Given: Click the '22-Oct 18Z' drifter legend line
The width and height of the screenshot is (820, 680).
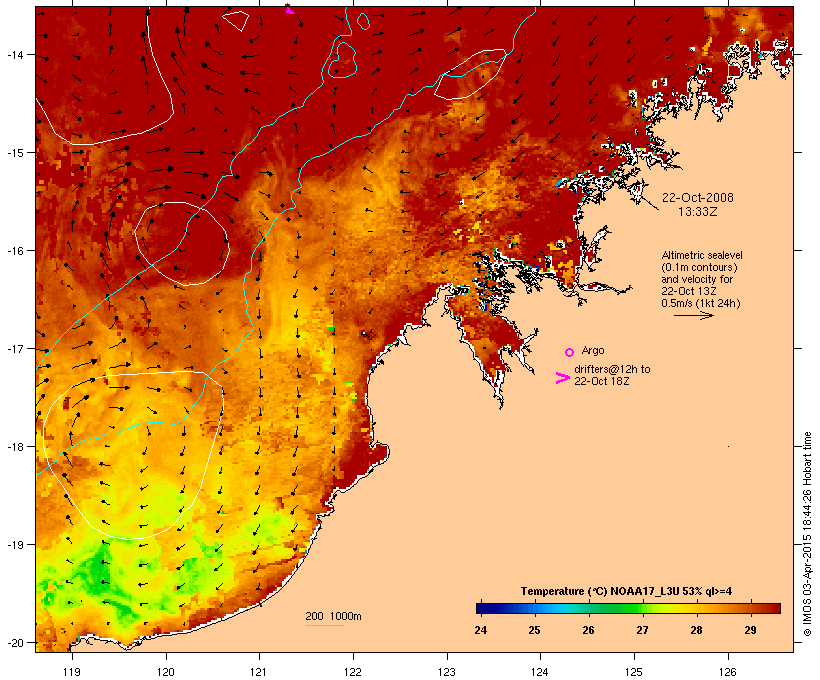Looking at the screenshot, I should (601, 381).
